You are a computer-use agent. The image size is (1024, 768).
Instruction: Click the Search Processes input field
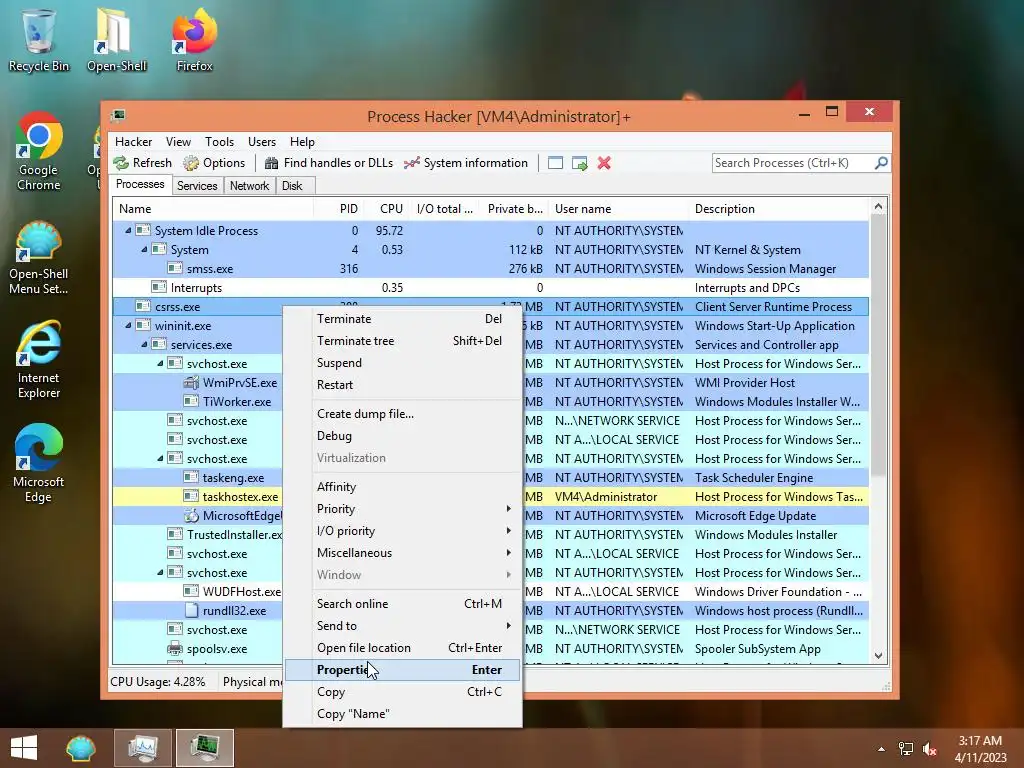click(793, 163)
